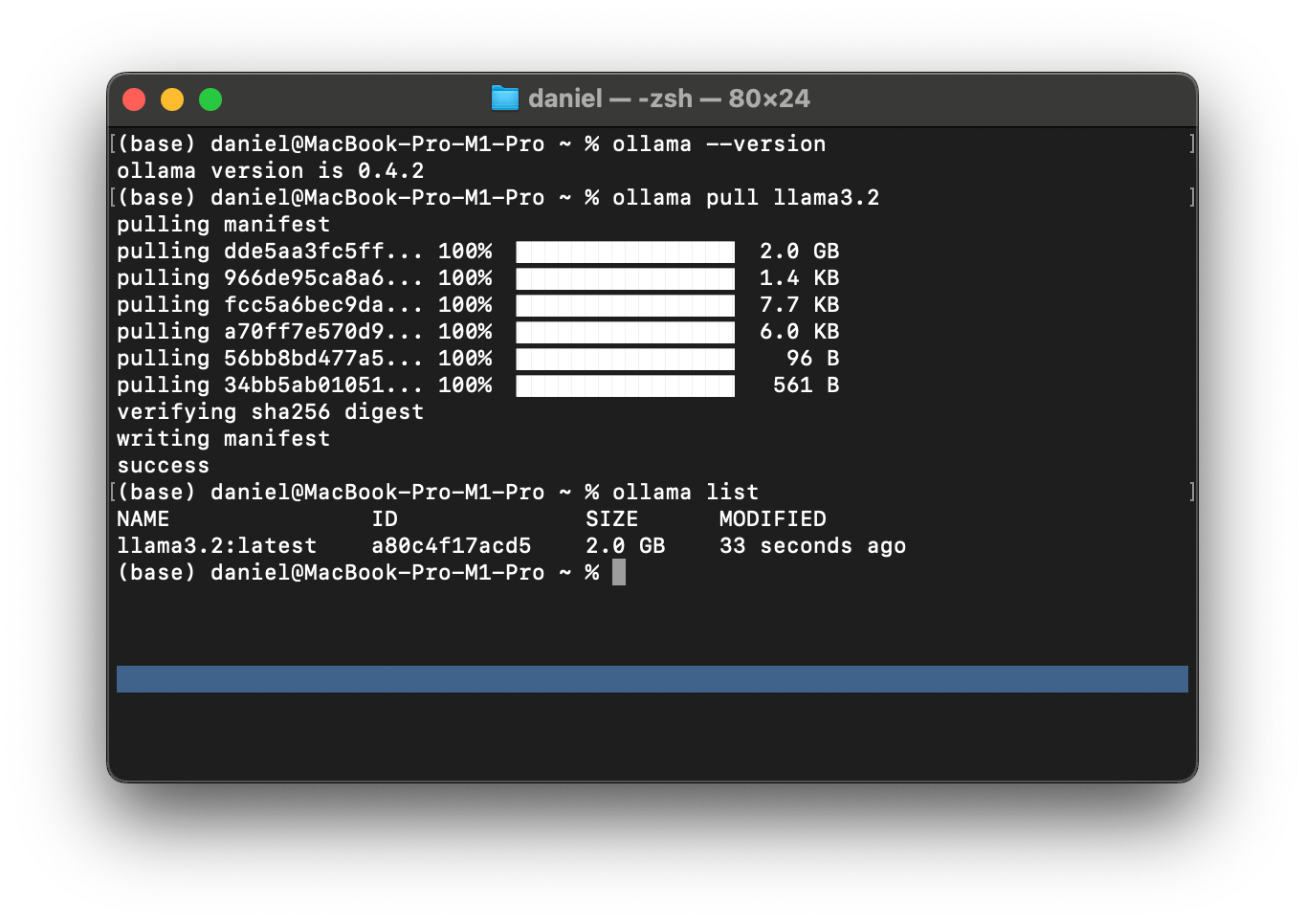Click the blue highlighted bar below the prompt
The width and height of the screenshot is (1305, 924).
coord(652,679)
